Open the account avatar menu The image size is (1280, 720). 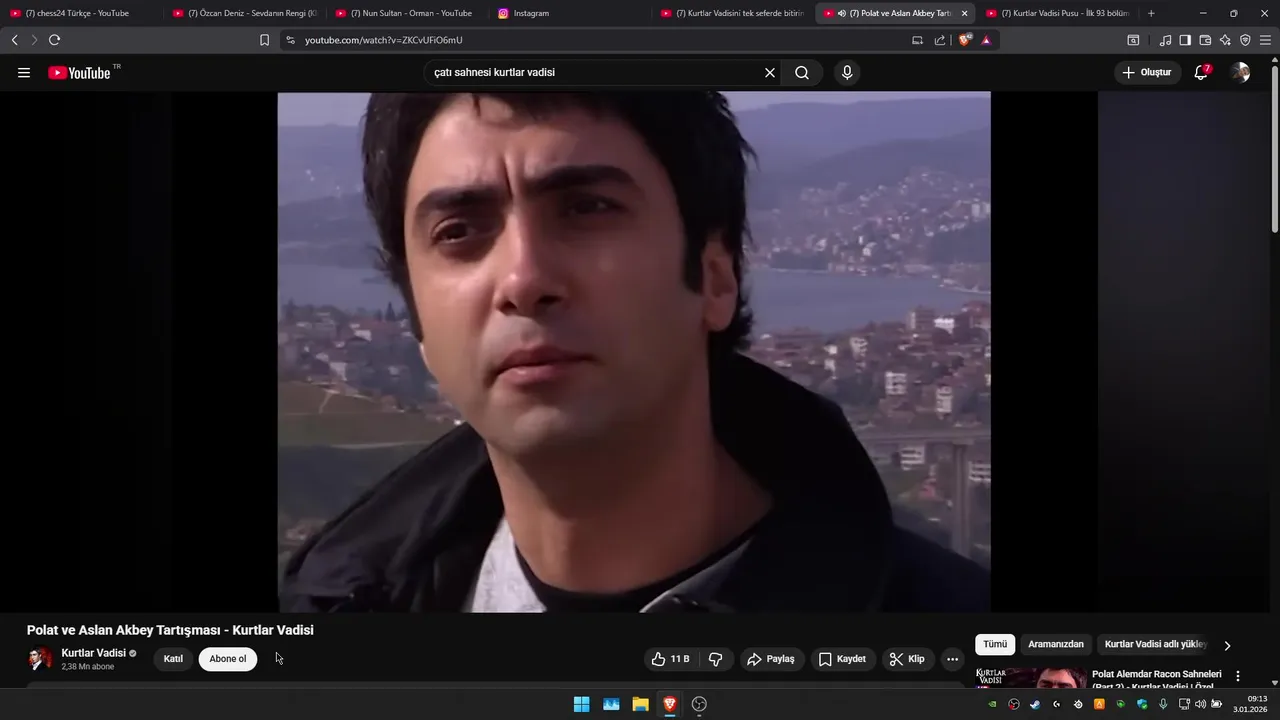(x=1240, y=72)
